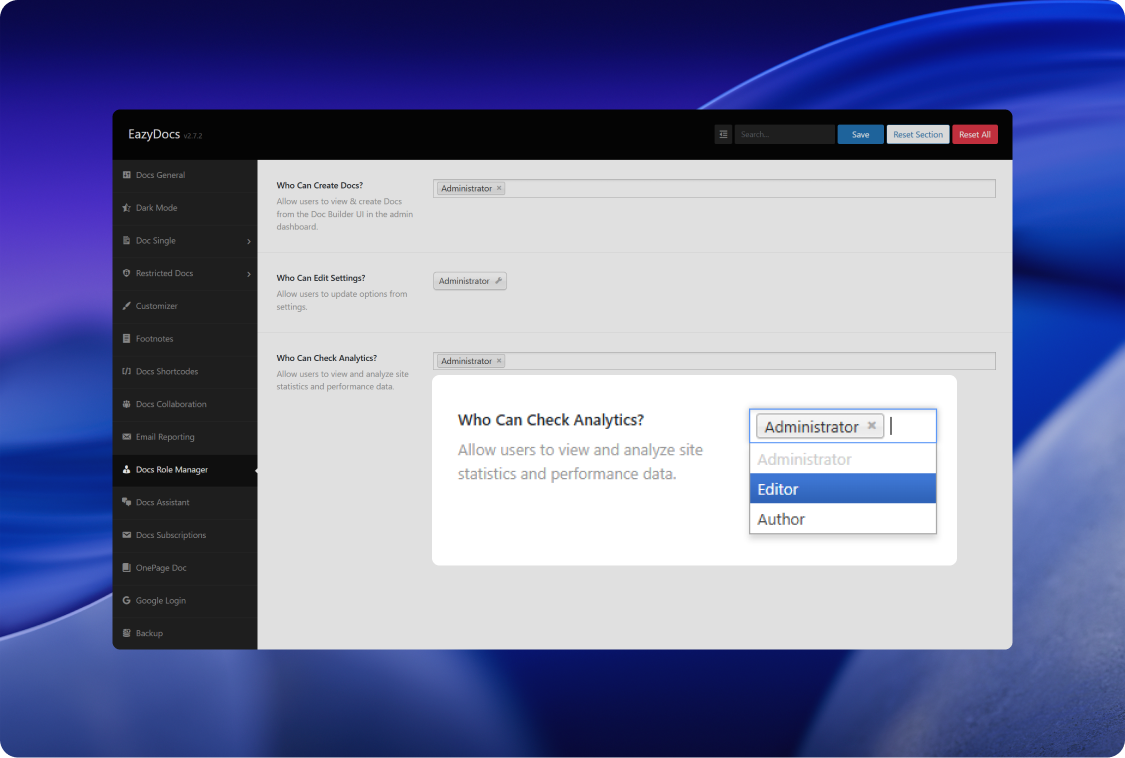Focus the settings search field
1125x758 pixels.
pos(784,134)
